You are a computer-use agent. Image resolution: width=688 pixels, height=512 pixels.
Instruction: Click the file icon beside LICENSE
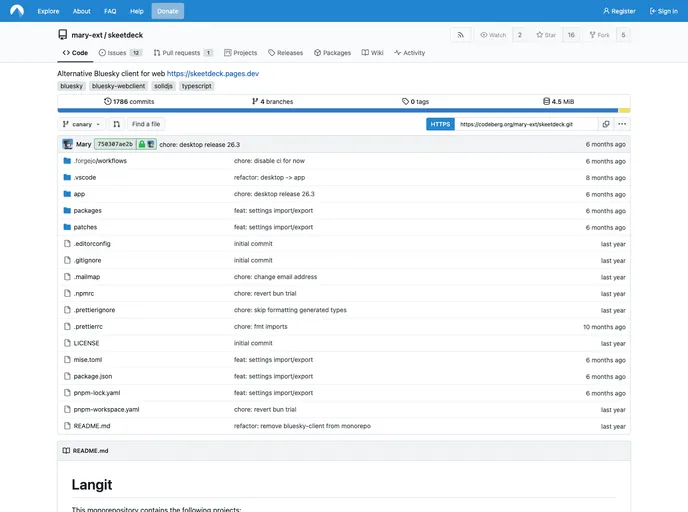coord(67,343)
